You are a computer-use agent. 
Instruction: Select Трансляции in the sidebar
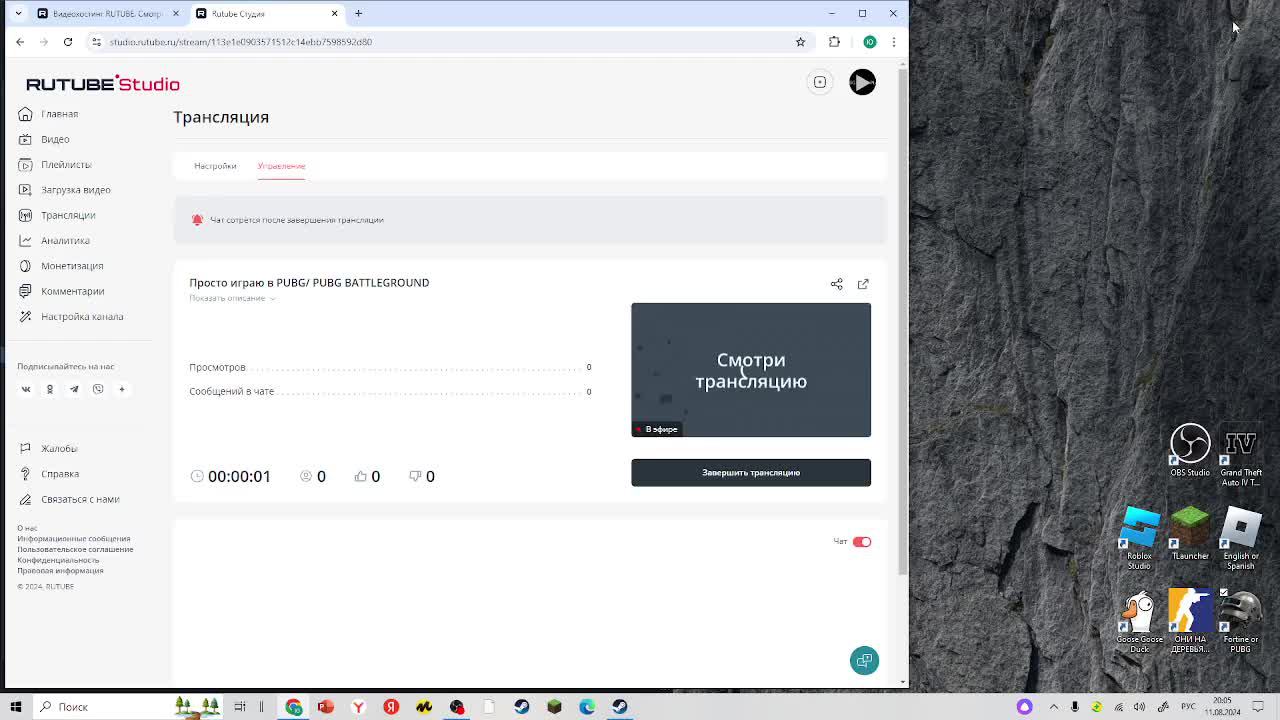pyautogui.click(x=57, y=215)
